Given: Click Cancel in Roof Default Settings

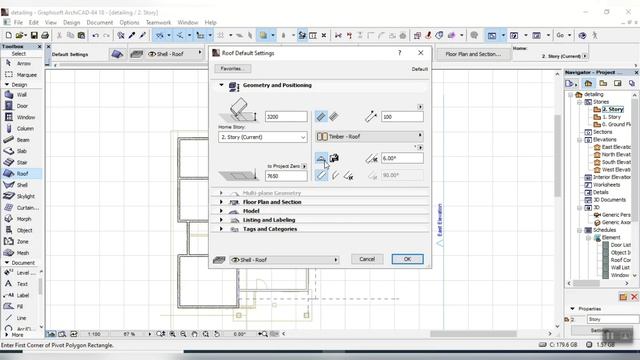Looking at the screenshot, I should (367, 259).
